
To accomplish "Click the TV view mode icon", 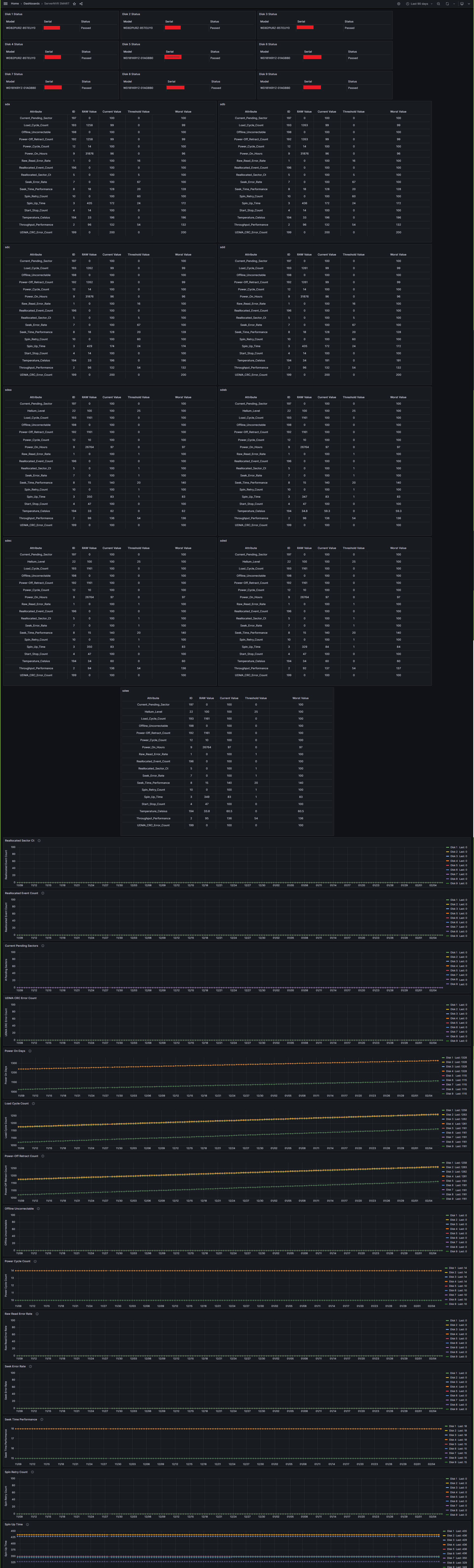I will [462, 4].
